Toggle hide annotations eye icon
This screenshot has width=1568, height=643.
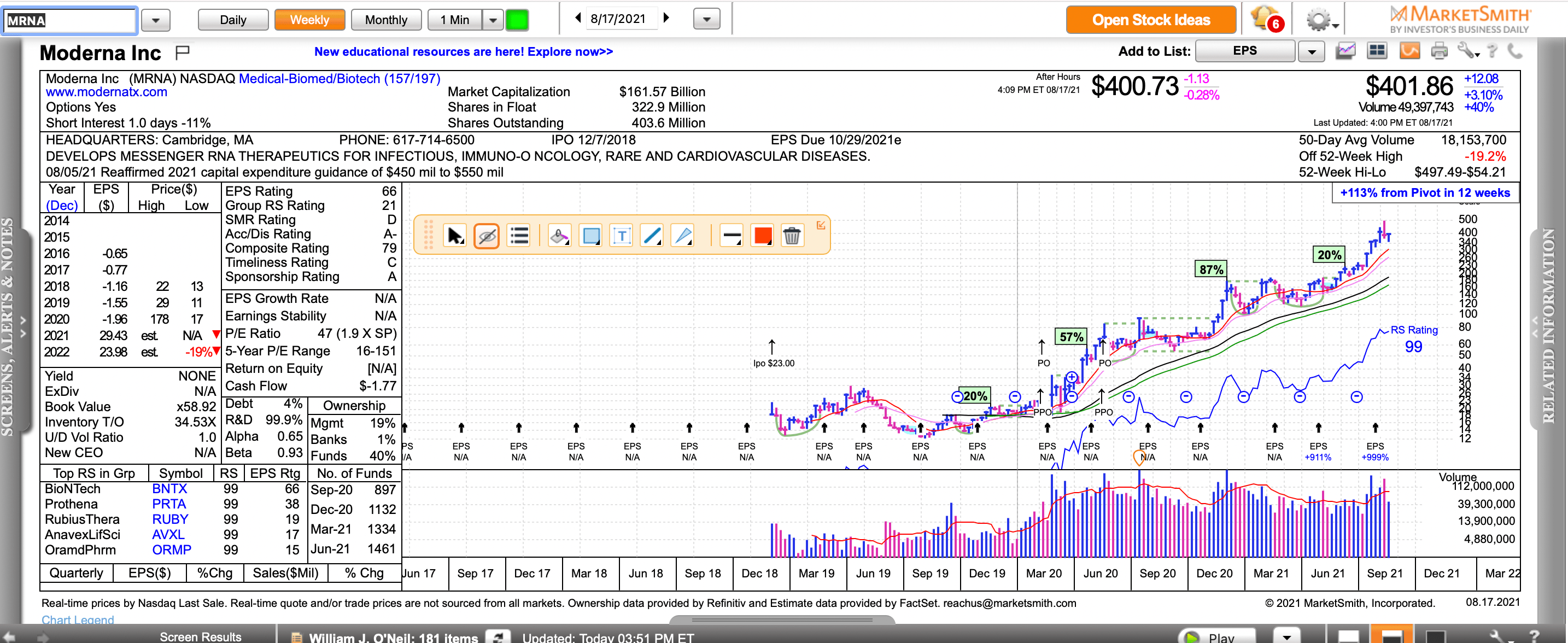coord(487,235)
